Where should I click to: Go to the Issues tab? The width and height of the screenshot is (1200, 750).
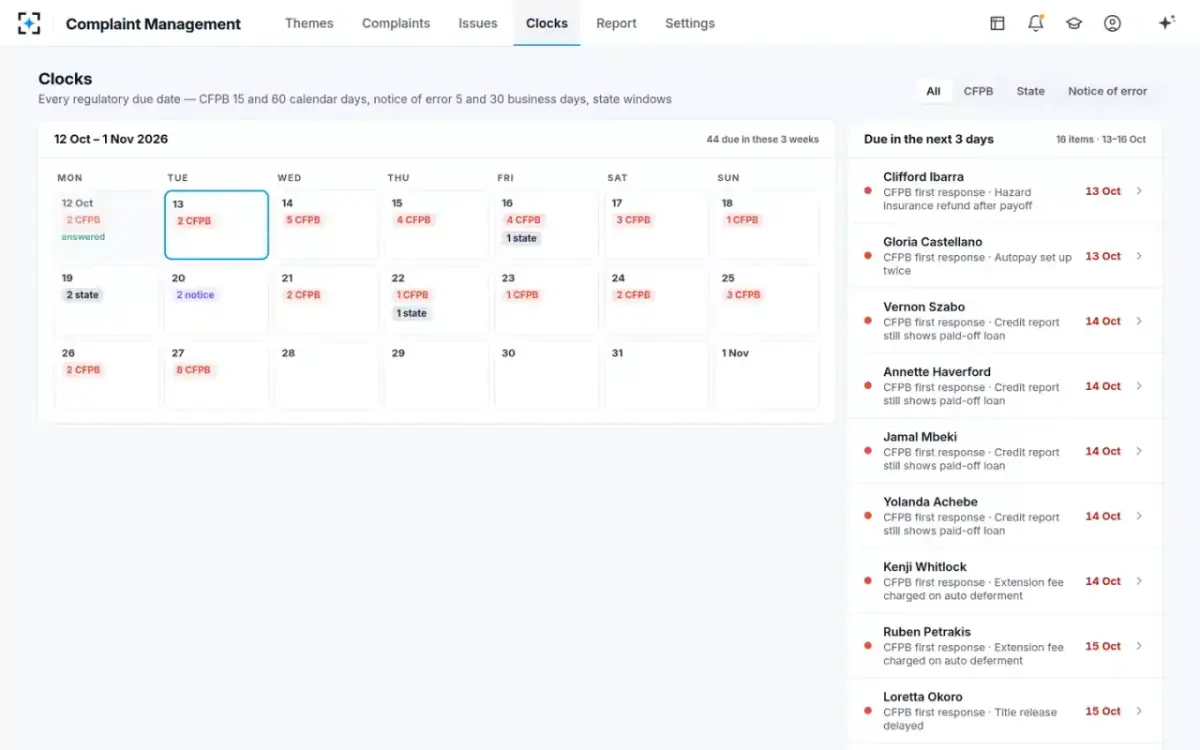pyautogui.click(x=478, y=23)
